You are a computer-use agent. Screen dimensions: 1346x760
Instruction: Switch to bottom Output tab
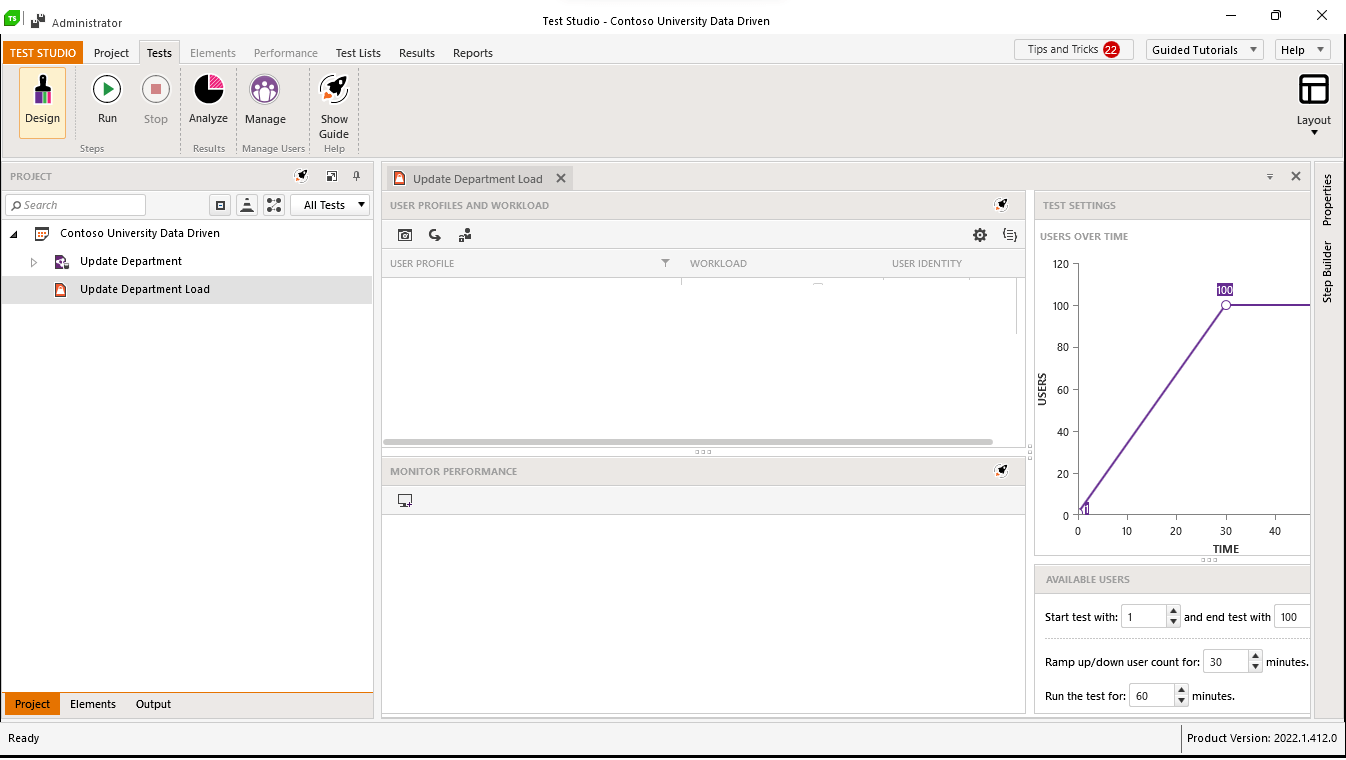(x=153, y=704)
